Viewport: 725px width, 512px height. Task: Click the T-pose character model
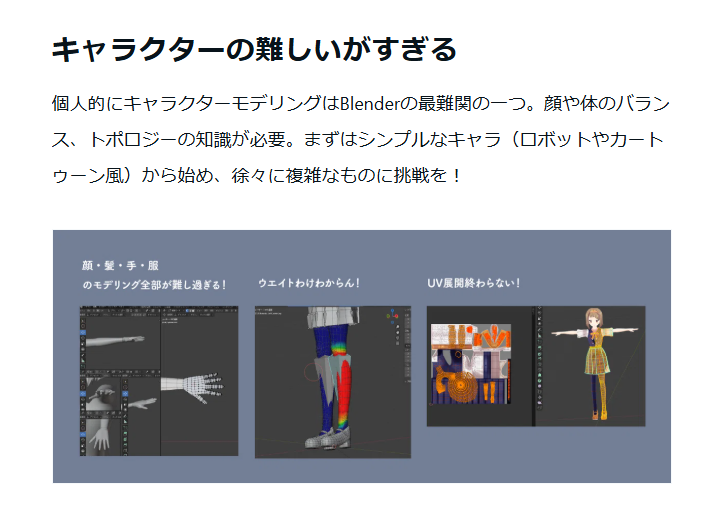(595, 364)
